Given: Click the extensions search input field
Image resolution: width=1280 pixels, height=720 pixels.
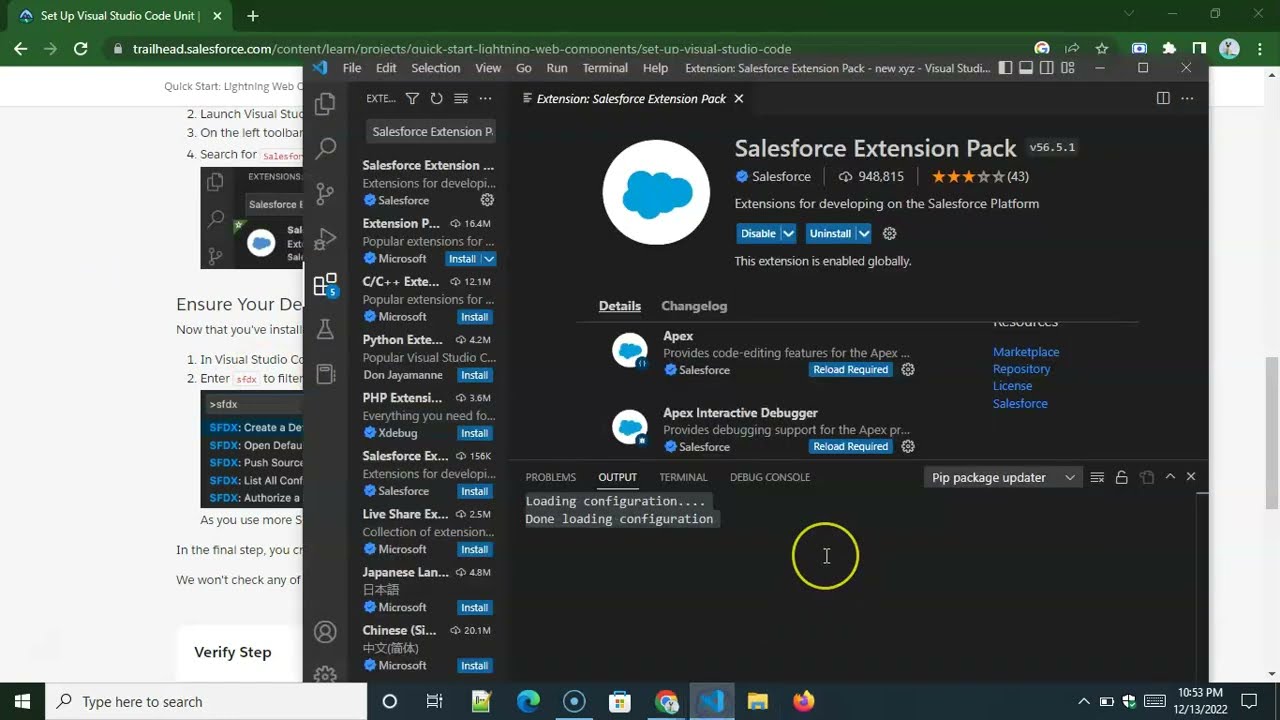Looking at the screenshot, I should coord(432,132).
